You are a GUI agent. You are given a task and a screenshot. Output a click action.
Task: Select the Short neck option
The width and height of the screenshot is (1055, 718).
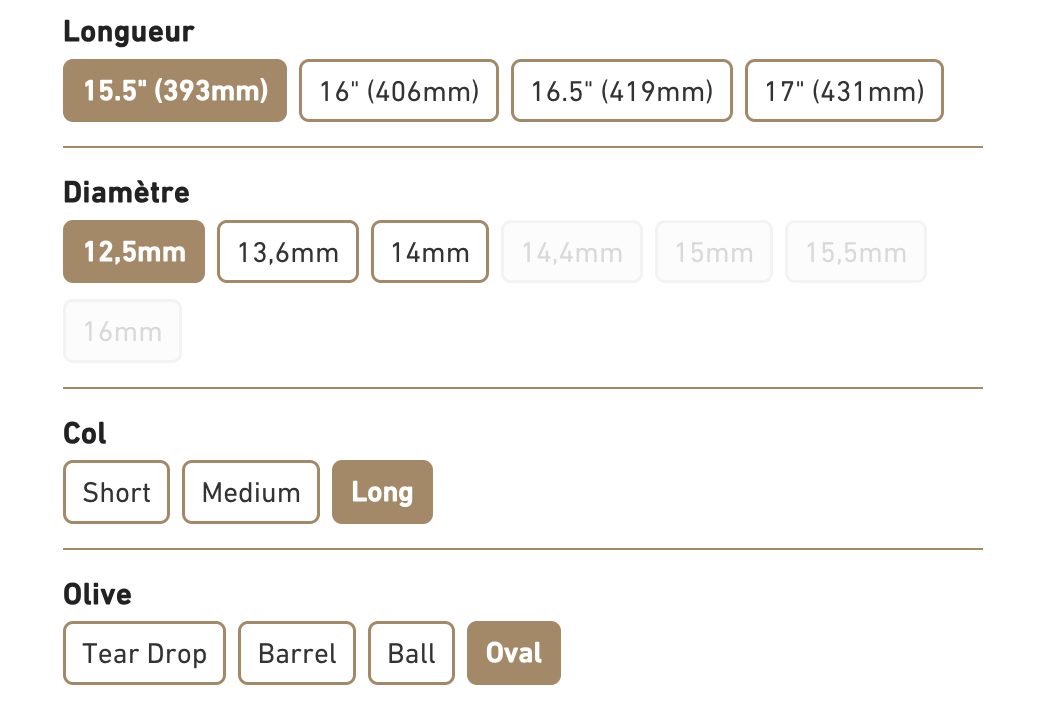[117, 492]
